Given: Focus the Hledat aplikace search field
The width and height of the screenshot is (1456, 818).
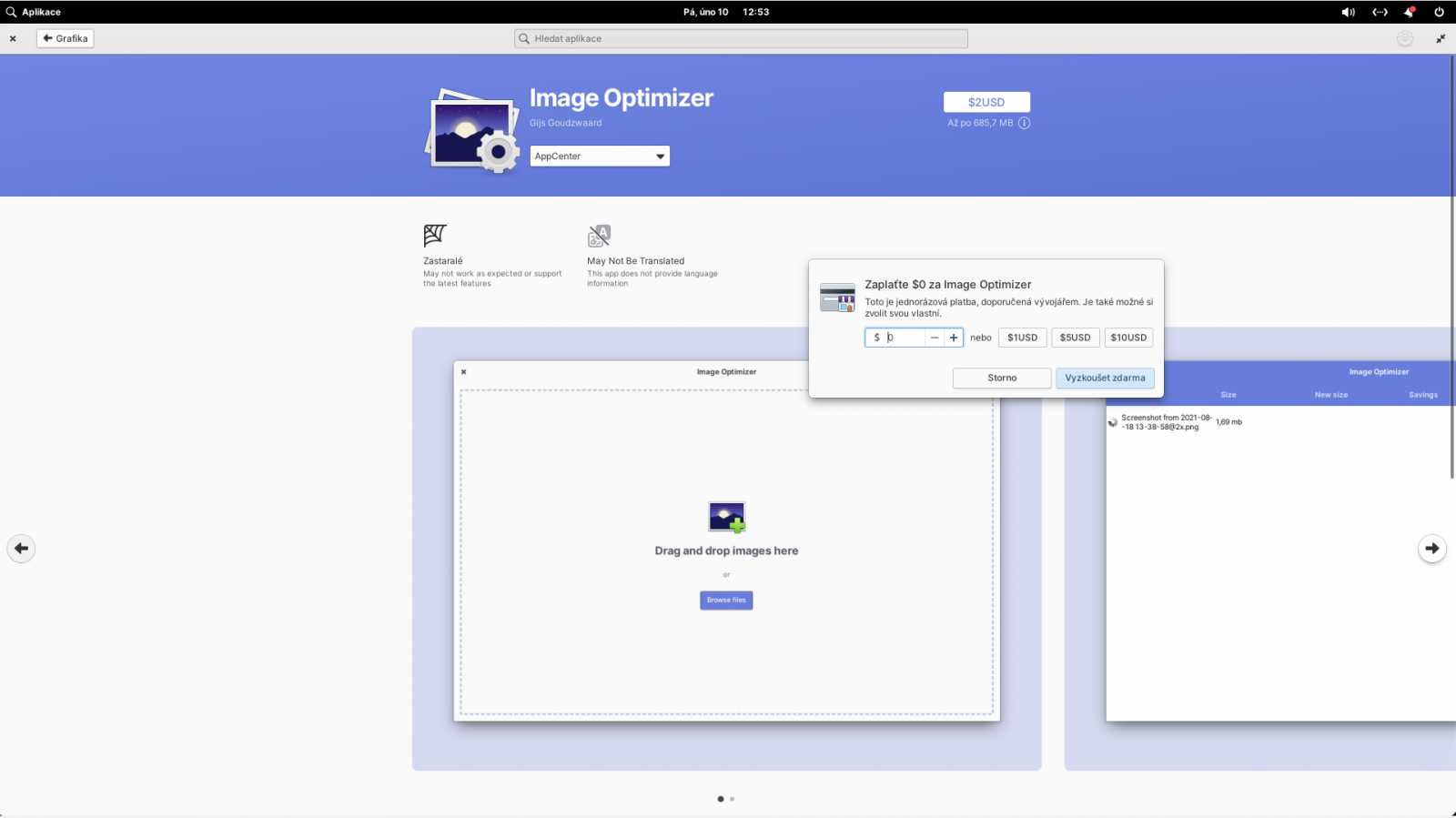Looking at the screenshot, I should click(741, 38).
